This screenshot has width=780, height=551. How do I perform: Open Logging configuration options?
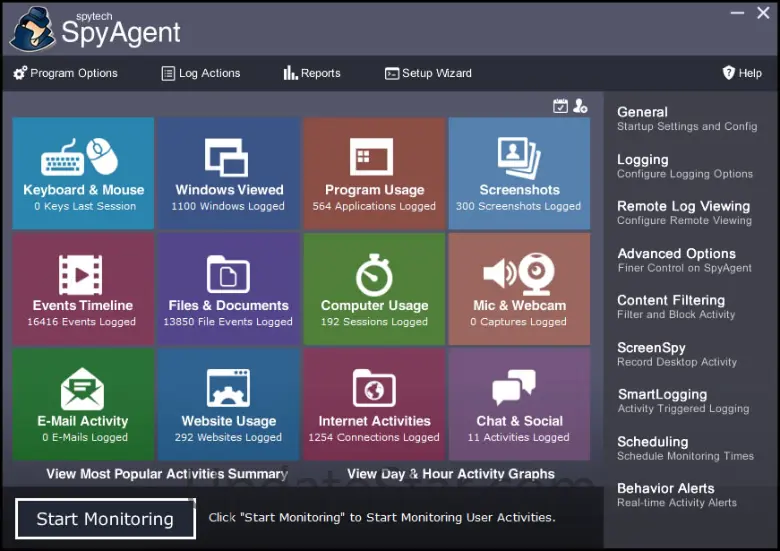click(684, 166)
